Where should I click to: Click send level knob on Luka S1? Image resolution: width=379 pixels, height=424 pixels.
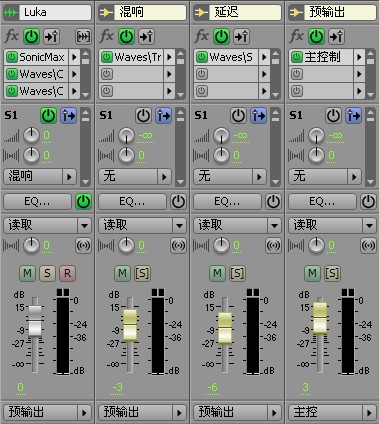32,136
